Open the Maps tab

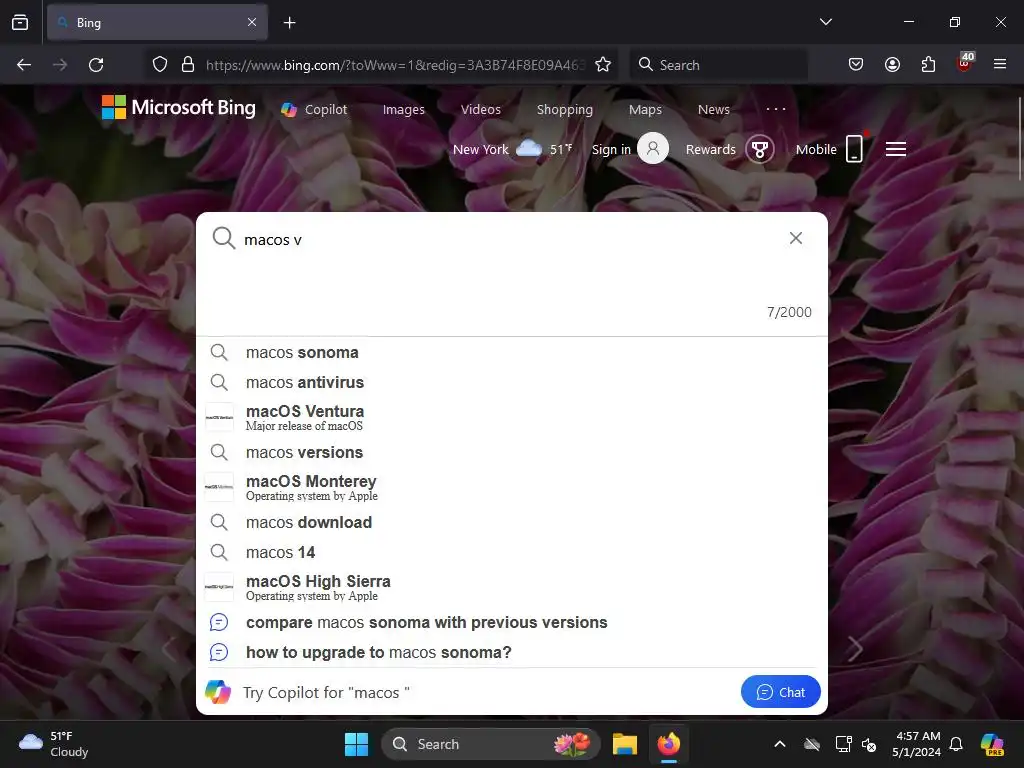coord(645,110)
